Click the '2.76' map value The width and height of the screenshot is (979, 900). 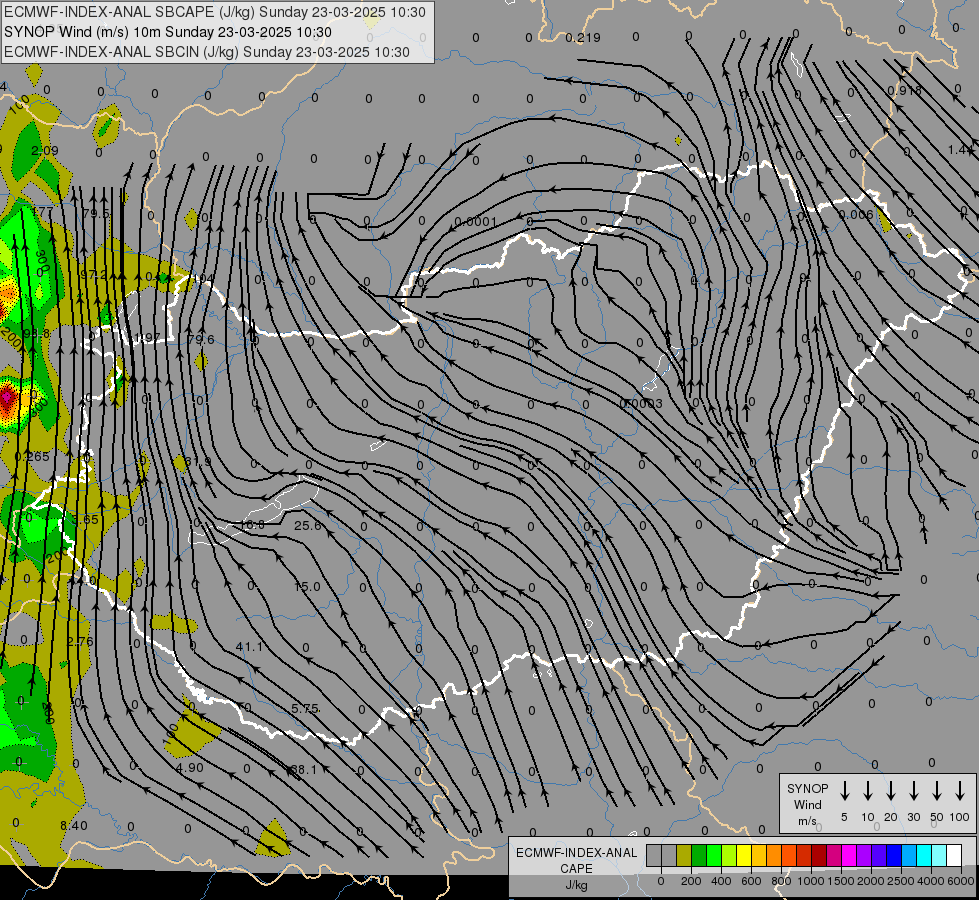80,641
